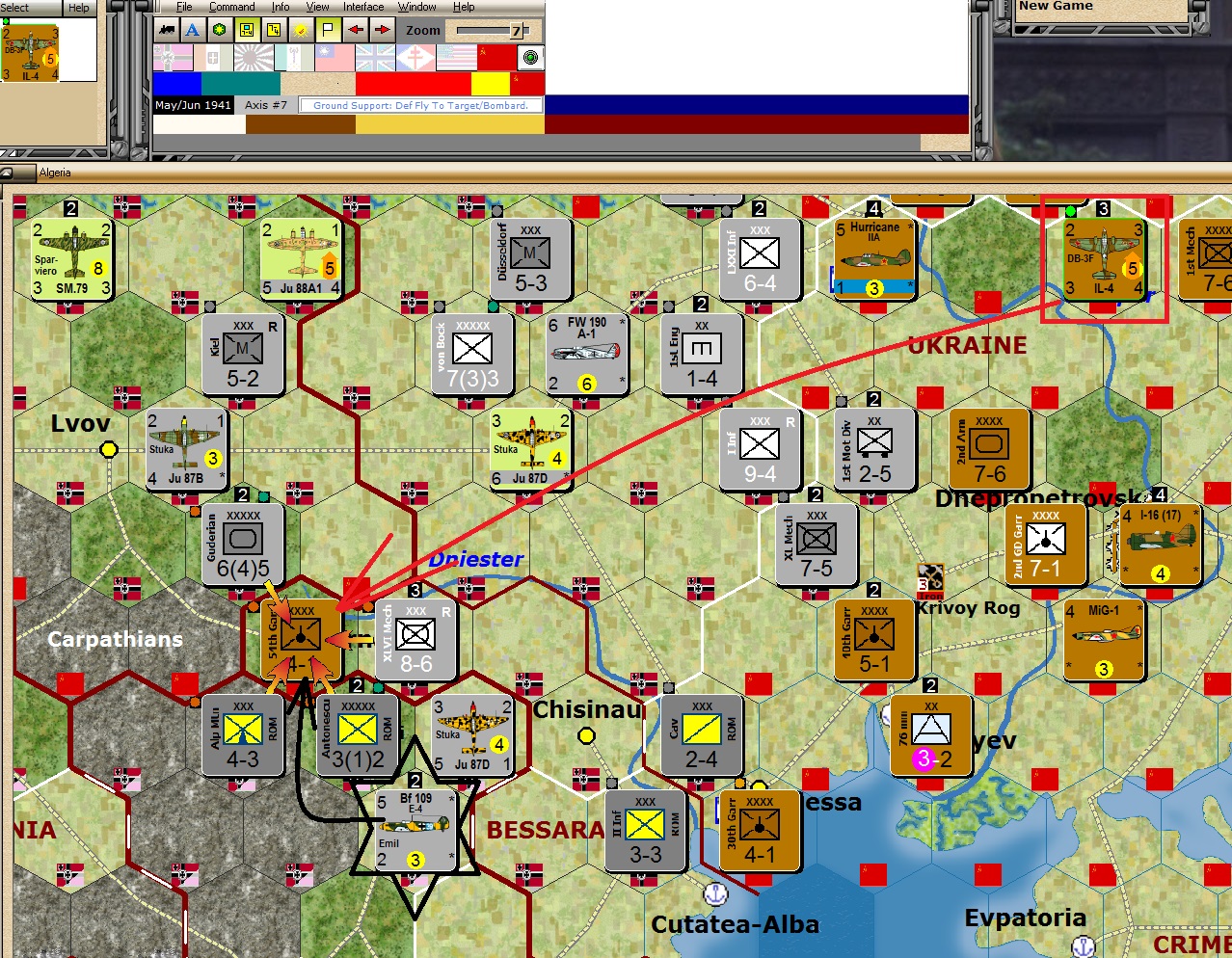Select the 1st Mot Div 2-5 counter
Image resolution: width=1232 pixels, height=958 pixels.
874,449
